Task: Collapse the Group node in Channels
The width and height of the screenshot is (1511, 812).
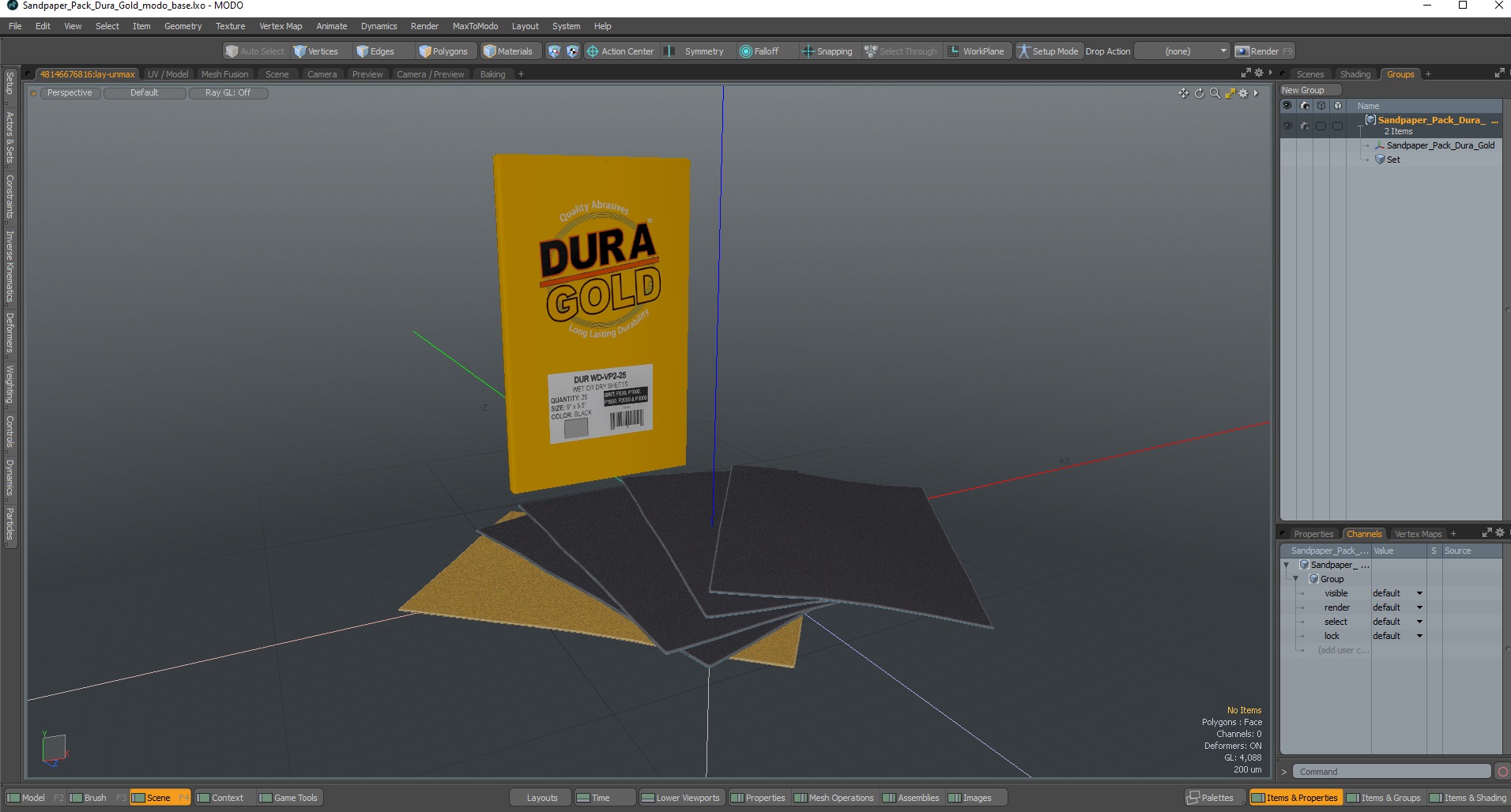Action: coord(1296,579)
